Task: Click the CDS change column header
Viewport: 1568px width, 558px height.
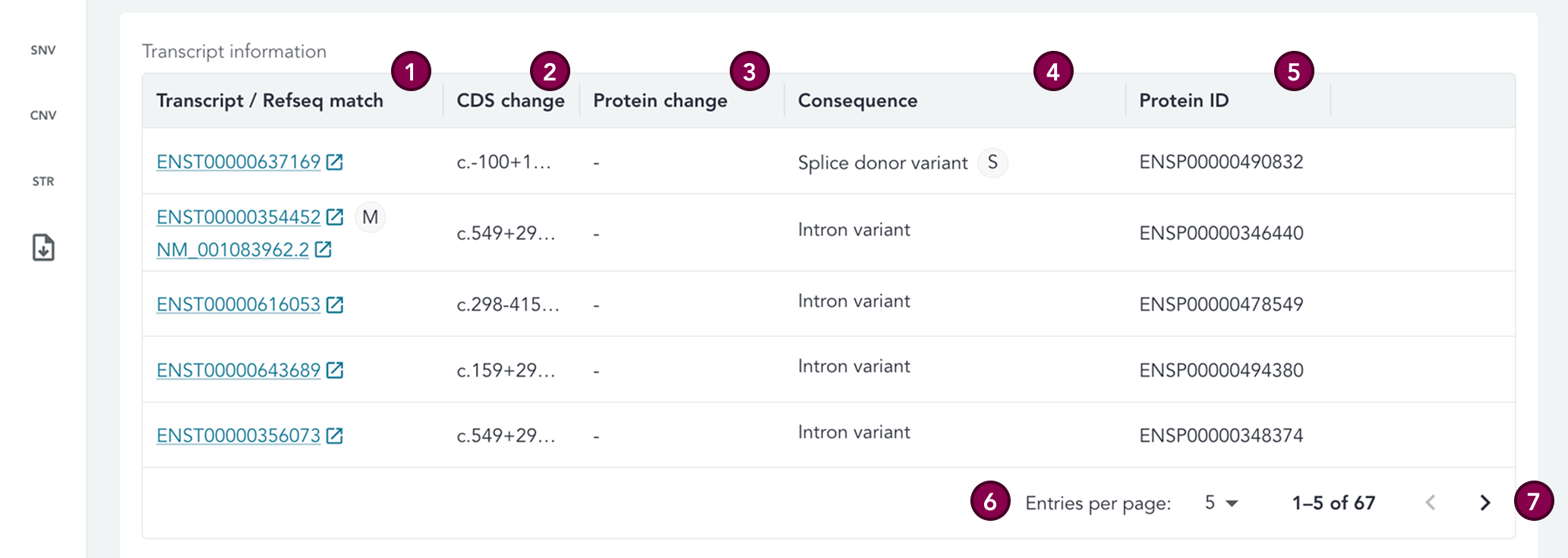Action: click(510, 100)
